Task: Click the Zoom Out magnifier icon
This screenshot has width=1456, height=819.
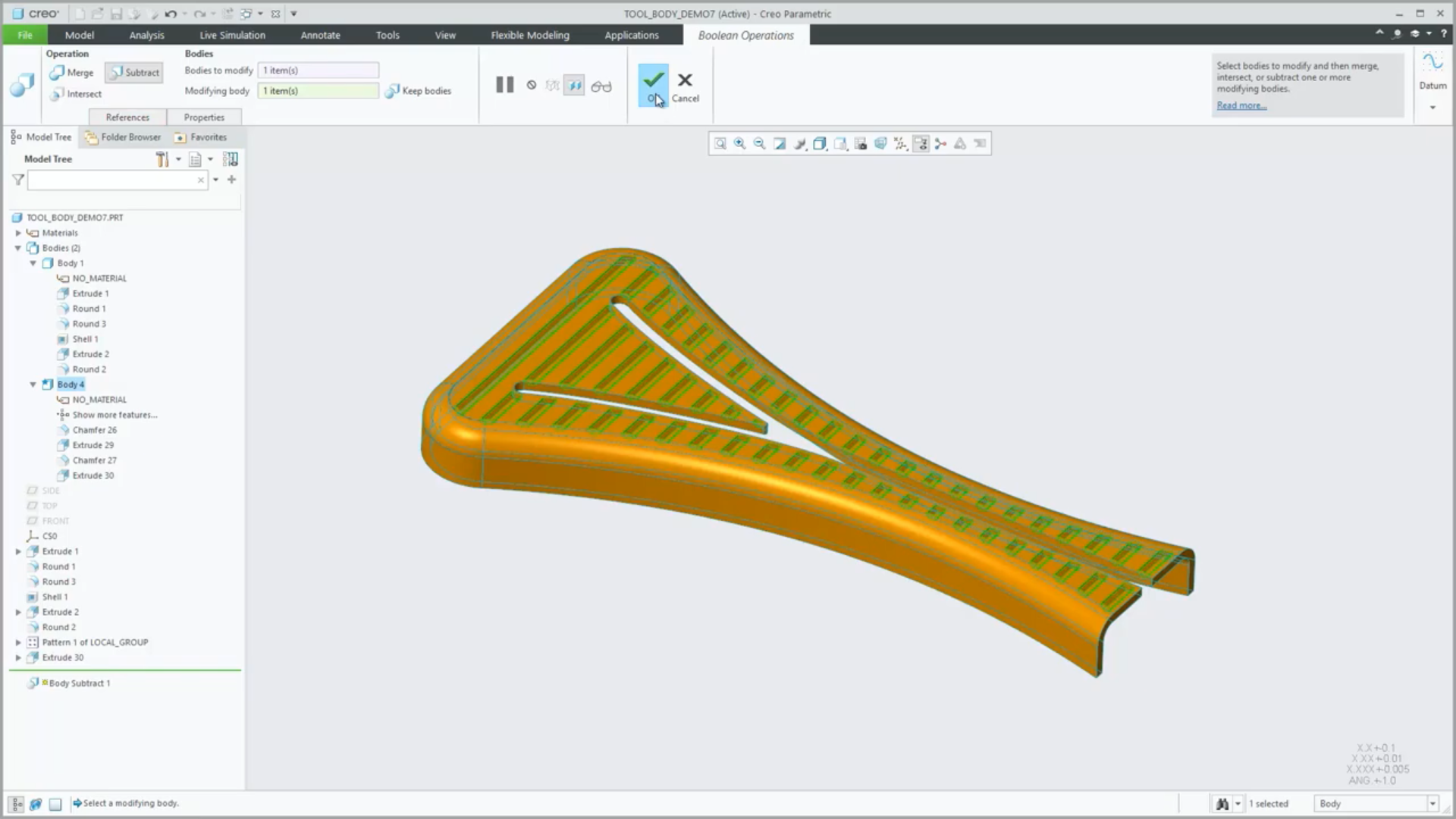Action: 759,144
